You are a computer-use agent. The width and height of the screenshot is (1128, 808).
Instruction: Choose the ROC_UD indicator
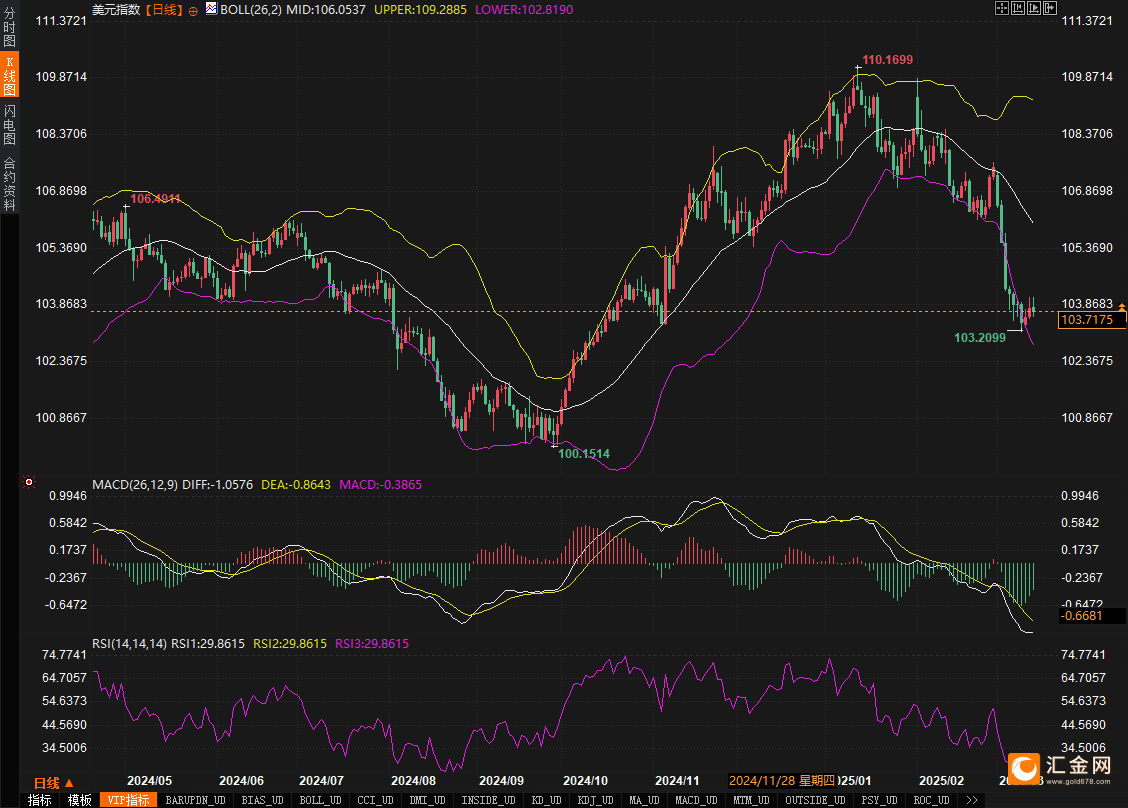(x=931, y=800)
